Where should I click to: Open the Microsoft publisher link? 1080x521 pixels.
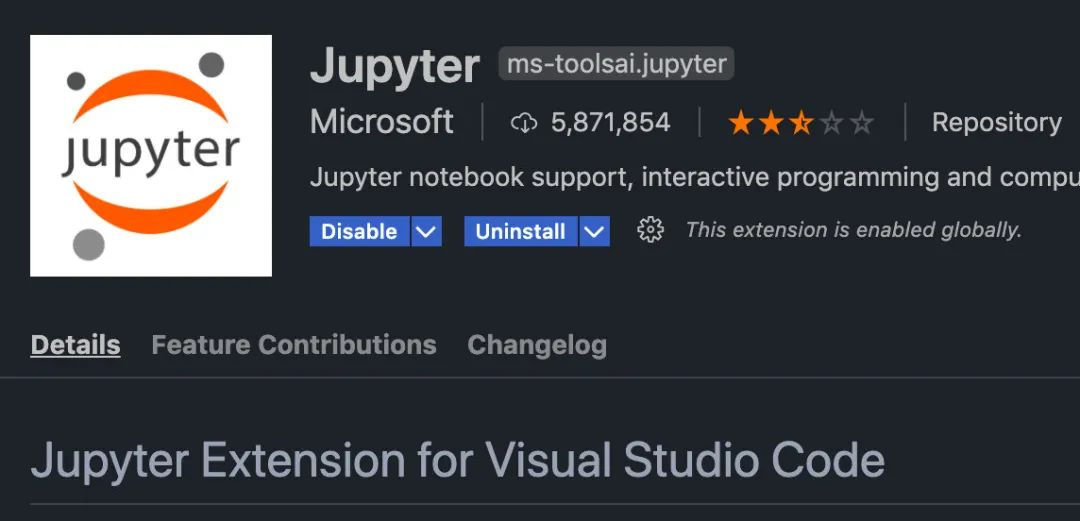pos(382,122)
